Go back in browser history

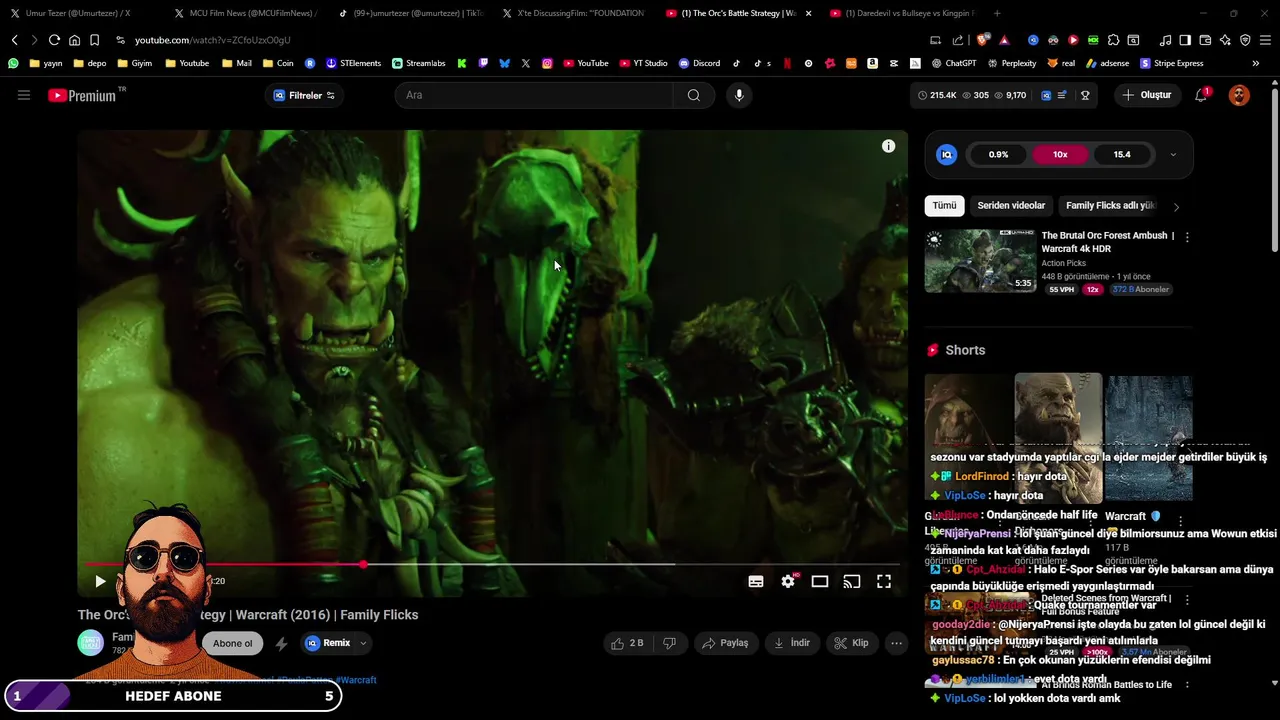(x=15, y=40)
